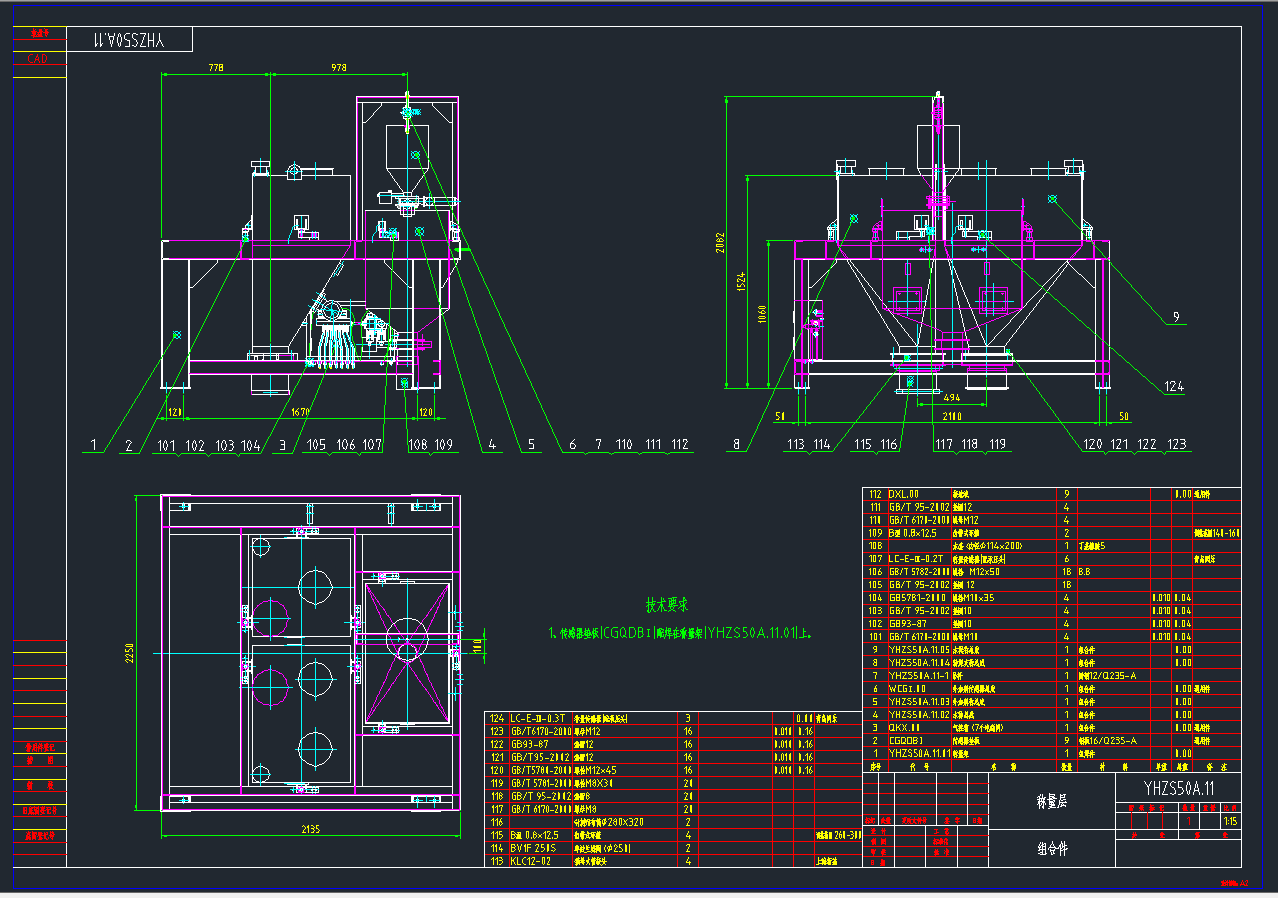Click balloon number 1 under side view

pos(93,444)
